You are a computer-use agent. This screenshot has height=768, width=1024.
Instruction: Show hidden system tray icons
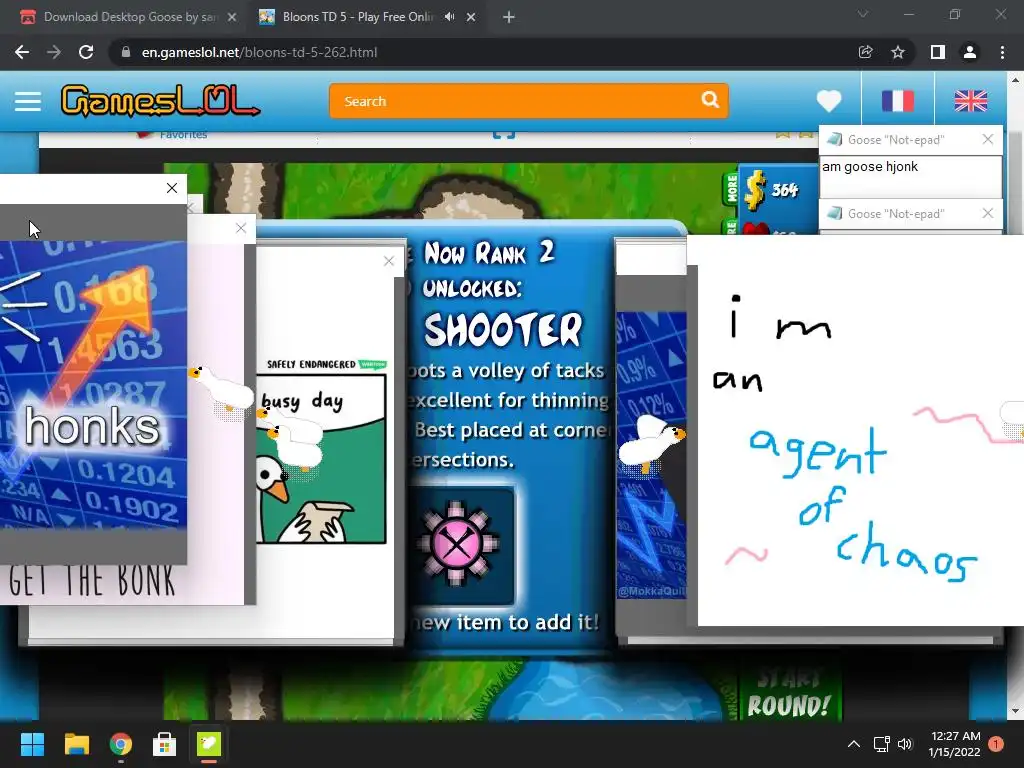[x=854, y=744]
